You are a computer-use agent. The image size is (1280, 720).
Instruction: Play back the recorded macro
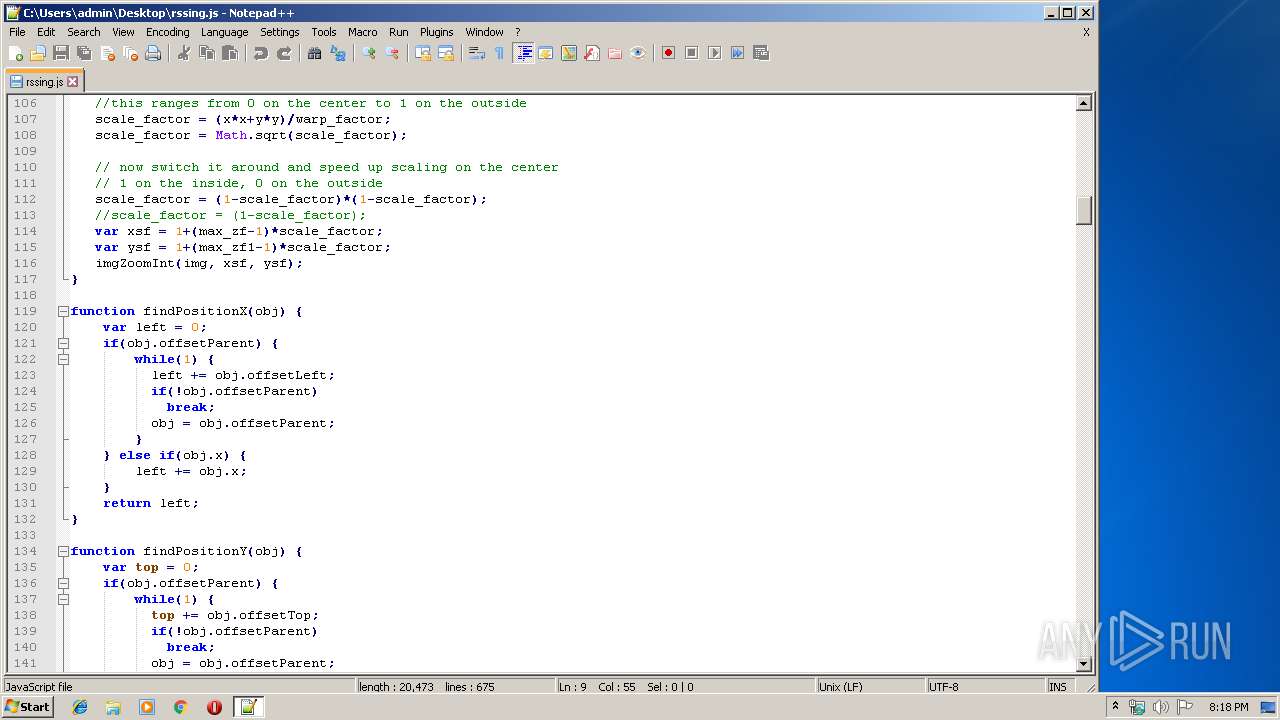[x=714, y=53]
